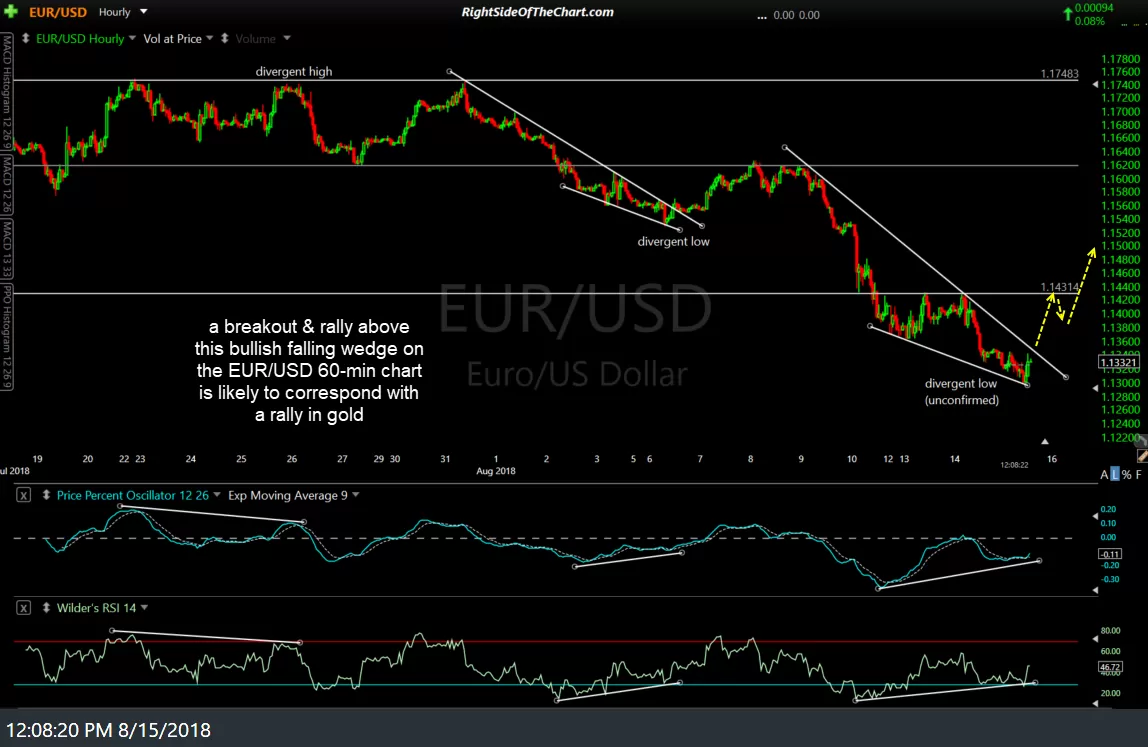Click the RightSideOfTheChart.com title text
This screenshot has height=747, width=1148.
click(538, 12)
